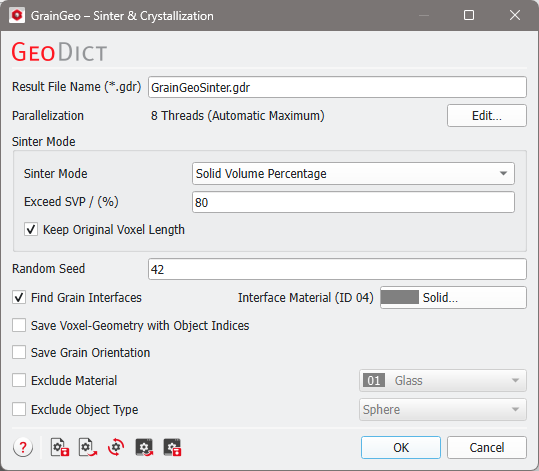Maximize the GrainGeo dialog window
Screen dimensions: 539x471
469,15
